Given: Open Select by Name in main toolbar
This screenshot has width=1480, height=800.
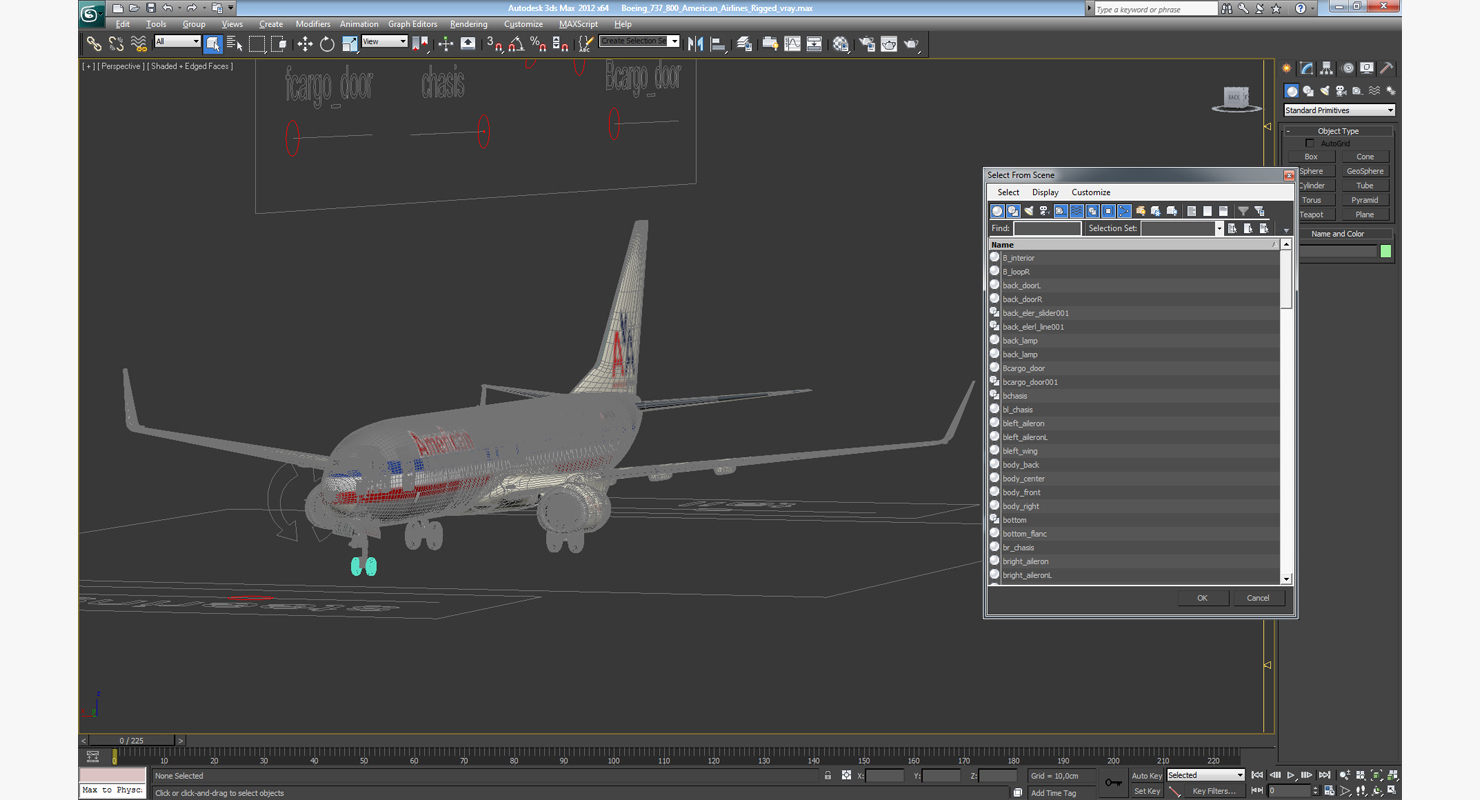Looking at the screenshot, I should tap(235, 43).
